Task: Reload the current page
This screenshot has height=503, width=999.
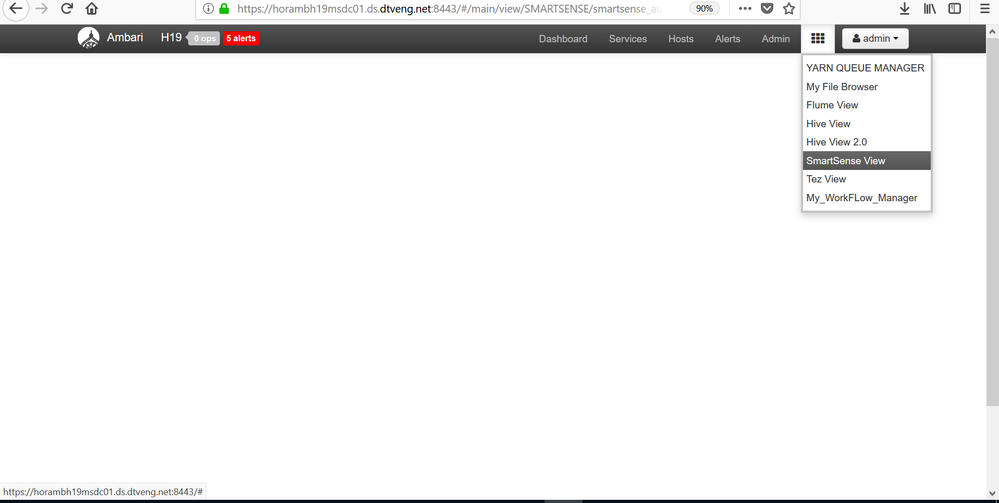Action: 67,8
